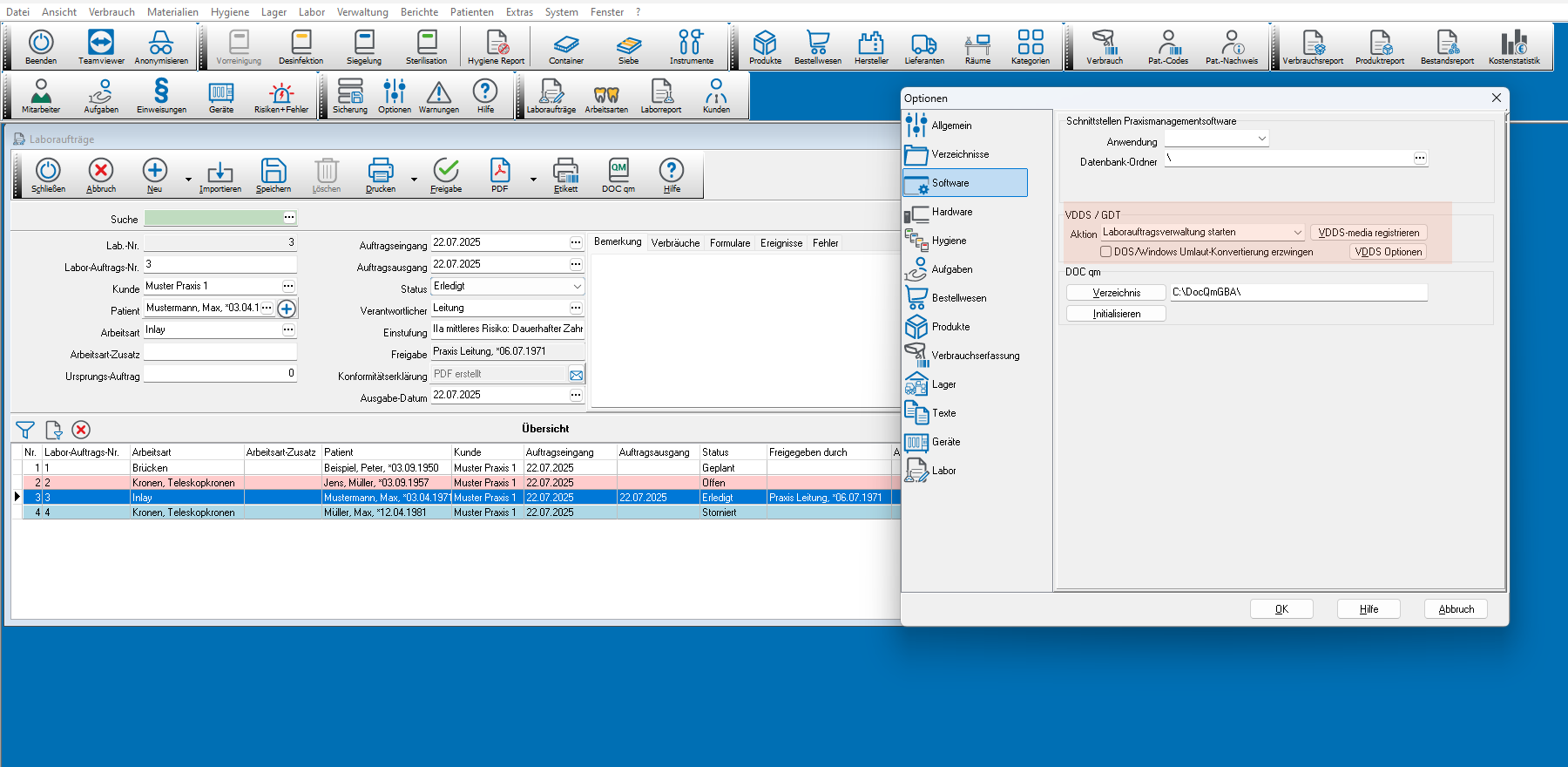
Task: Select the Kronen, Teleskopkronen row for Jens Müller
Action: [183, 483]
